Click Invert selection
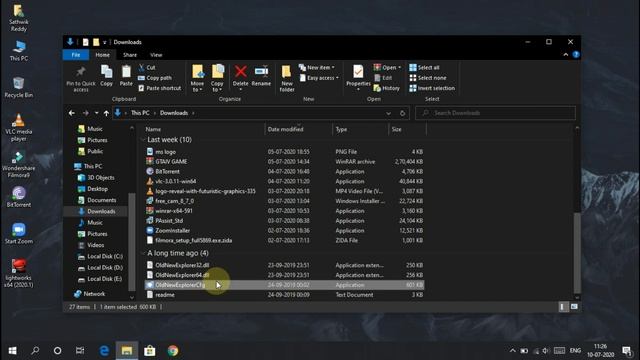The image size is (640, 360). (432, 88)
